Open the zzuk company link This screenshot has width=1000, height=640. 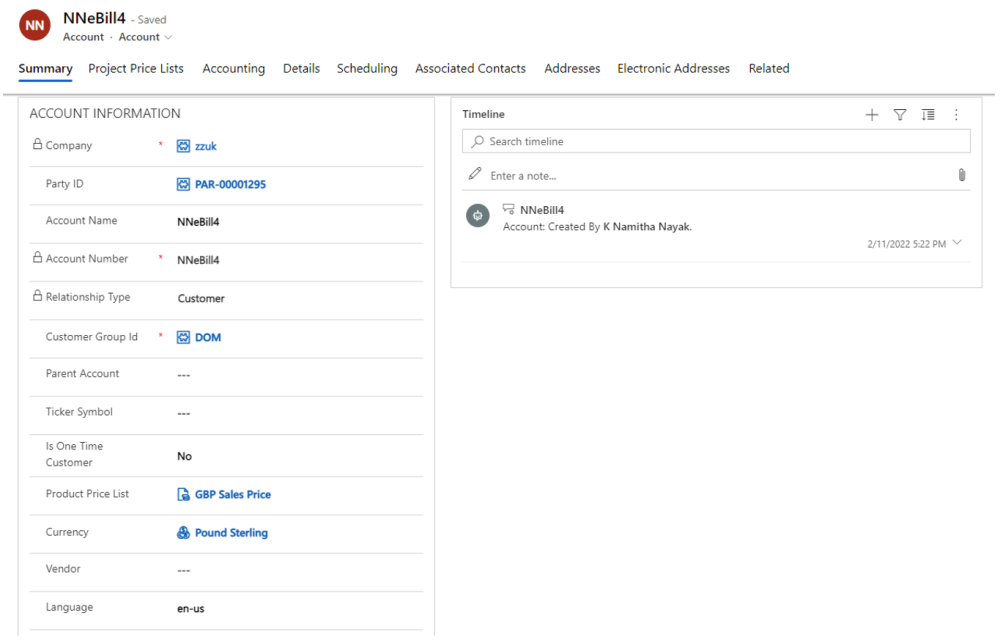click(205, 146)
